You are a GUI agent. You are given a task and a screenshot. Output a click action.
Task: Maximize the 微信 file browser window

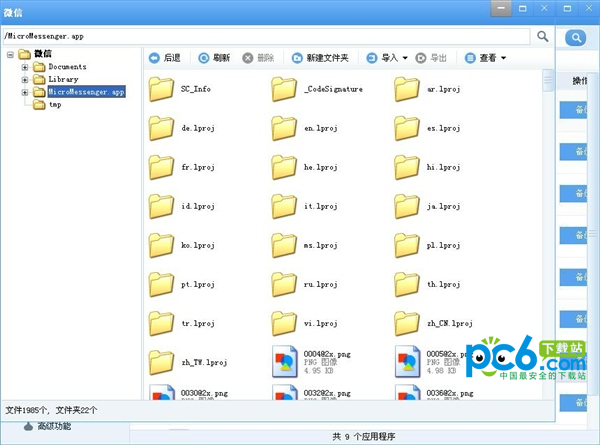pyautogui.click(x=523, y=8)
